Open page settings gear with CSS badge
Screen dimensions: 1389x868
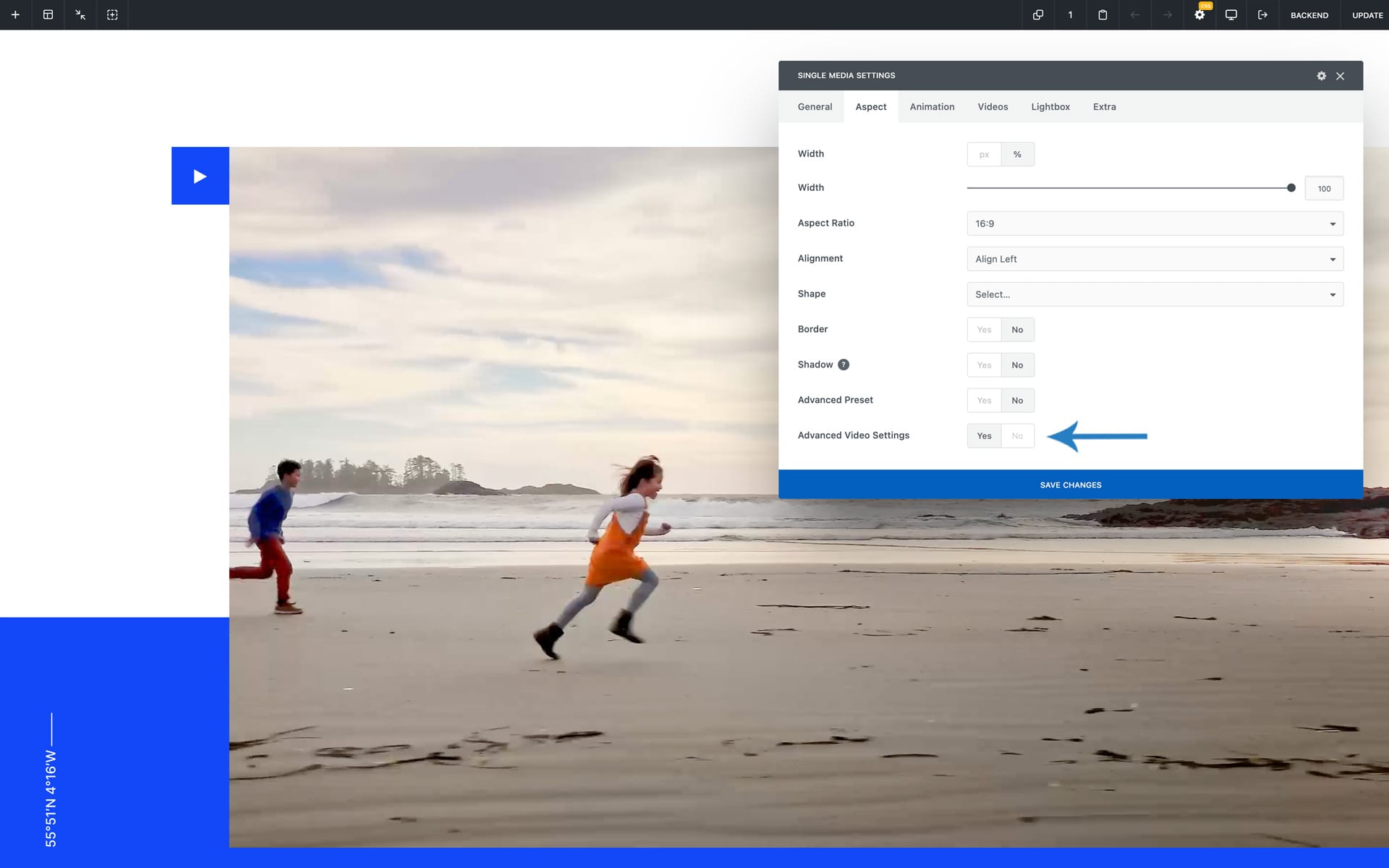pos(1199,14)
